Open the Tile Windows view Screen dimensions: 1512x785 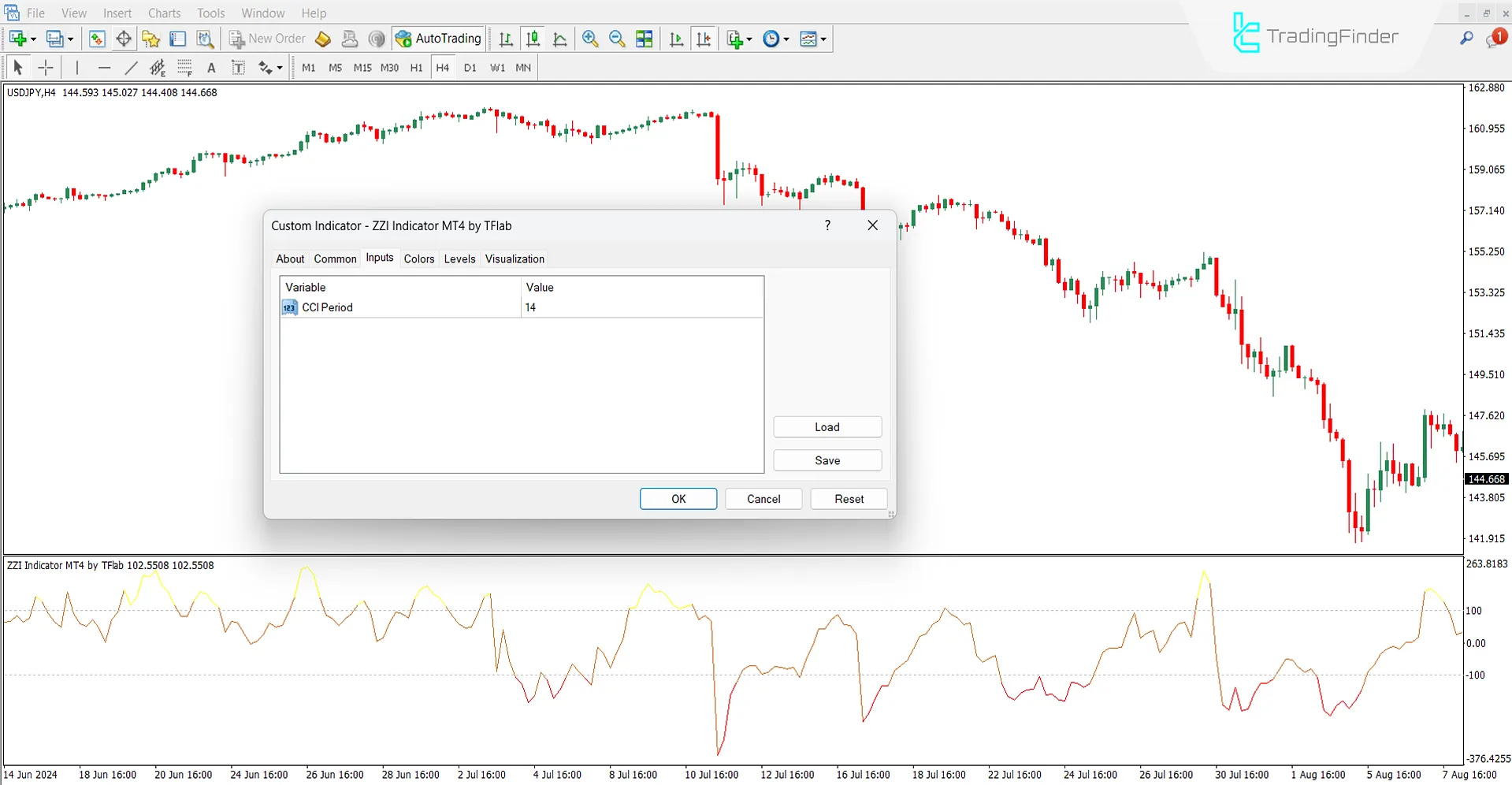[644, 38]
